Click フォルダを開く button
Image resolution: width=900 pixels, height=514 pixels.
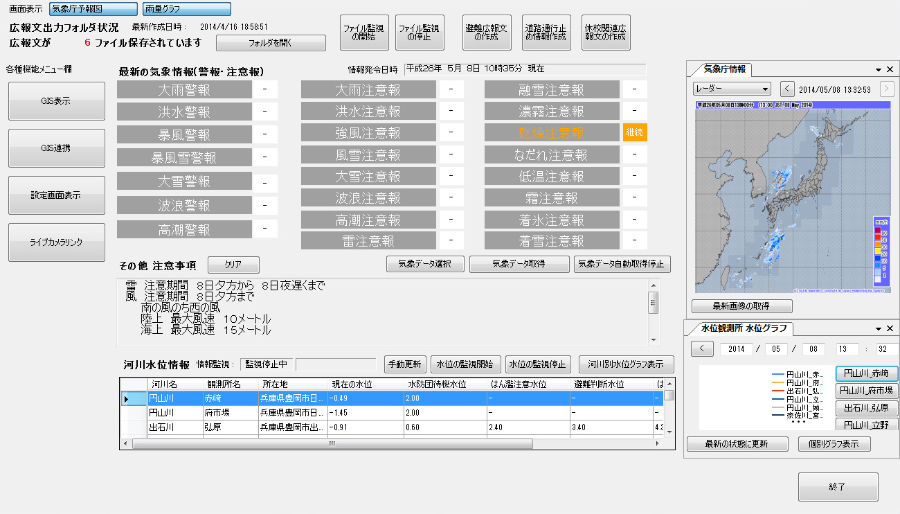270,43
